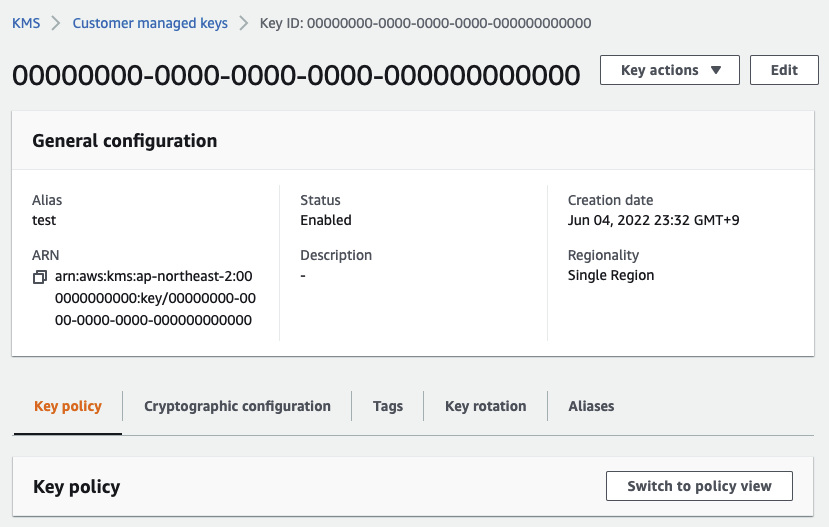Copy the key ARN using copy icon

(x=40, y=276)
